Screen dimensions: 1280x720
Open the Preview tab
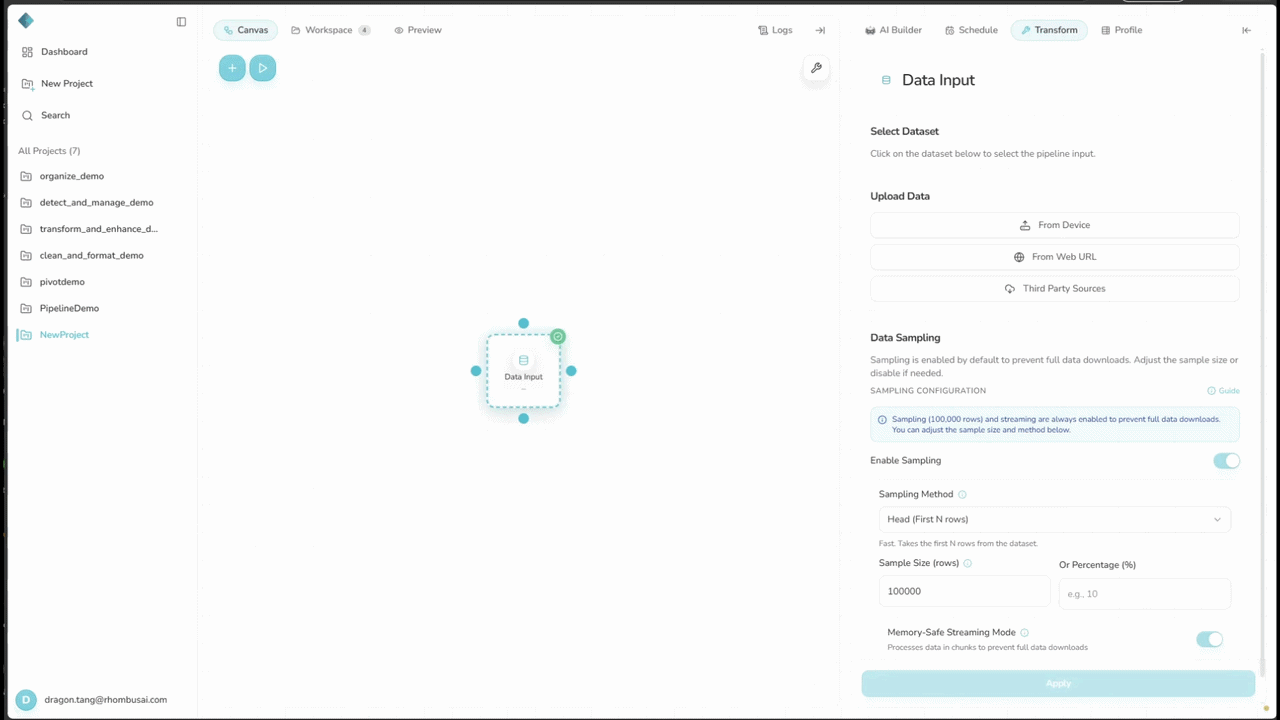point(418,30)
